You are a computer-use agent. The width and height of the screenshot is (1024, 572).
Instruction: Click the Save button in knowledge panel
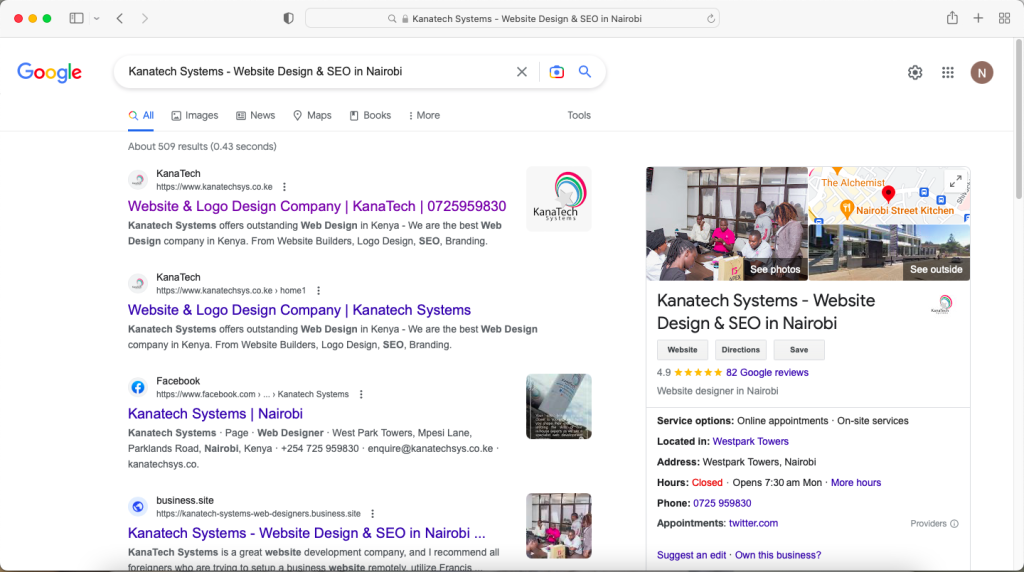point(799,350)
